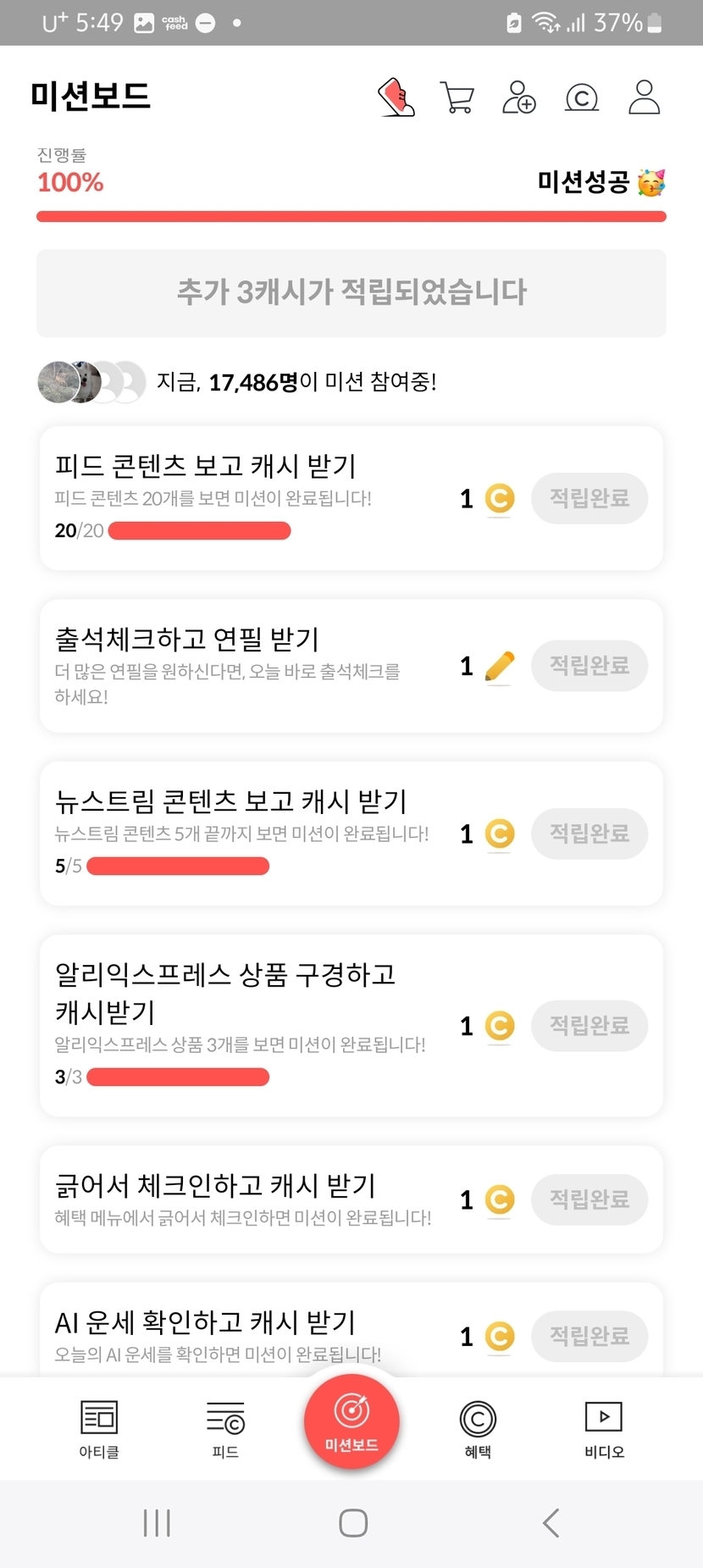Tap the coin icon for feed content mission
This screenshot has height=1568, width=703.
click(x=500, y=498)
